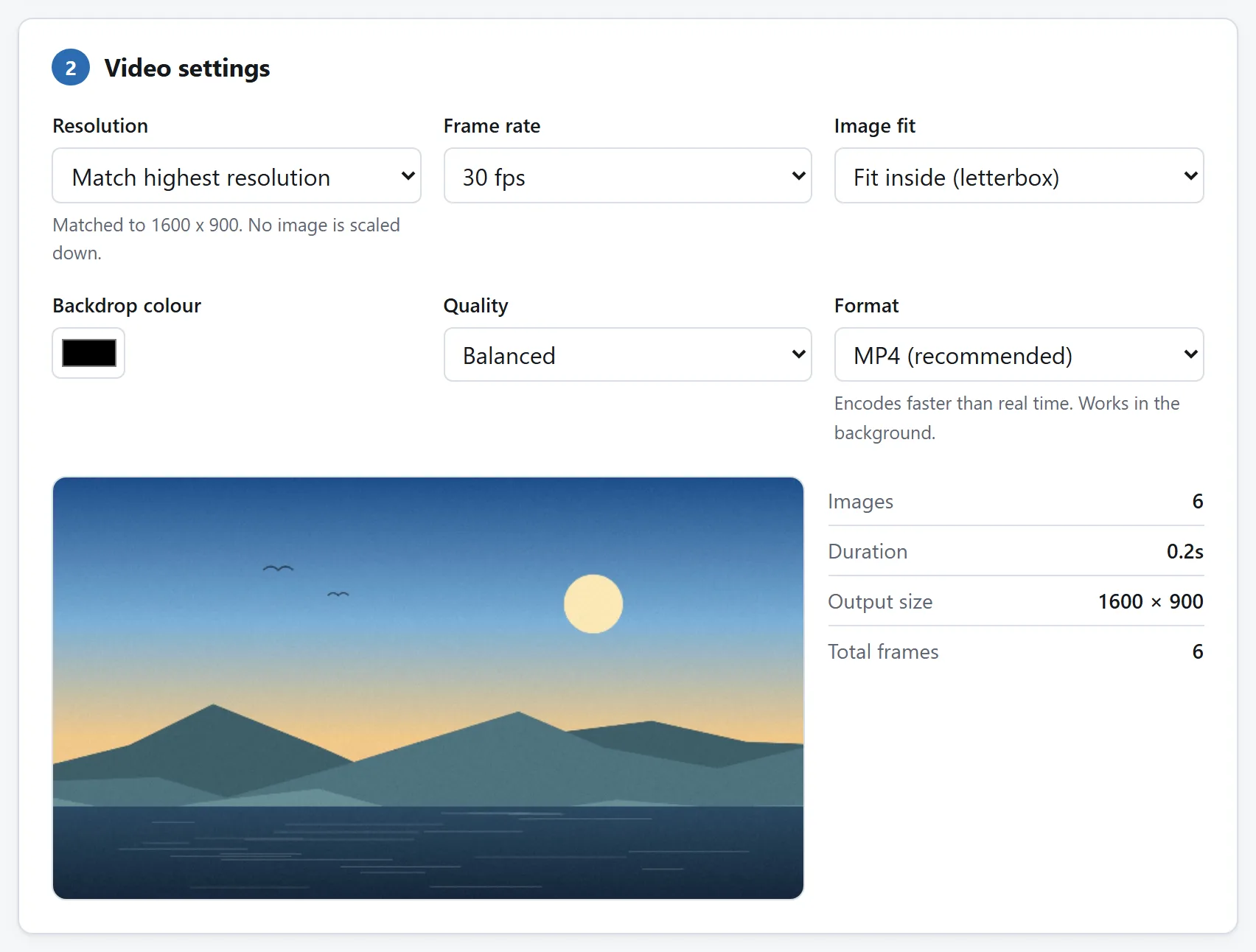Click the Output size 1600 × 900 row
Image resolution: width=1256 pixels, height=952 pixels.
[x=1016, y=601]
